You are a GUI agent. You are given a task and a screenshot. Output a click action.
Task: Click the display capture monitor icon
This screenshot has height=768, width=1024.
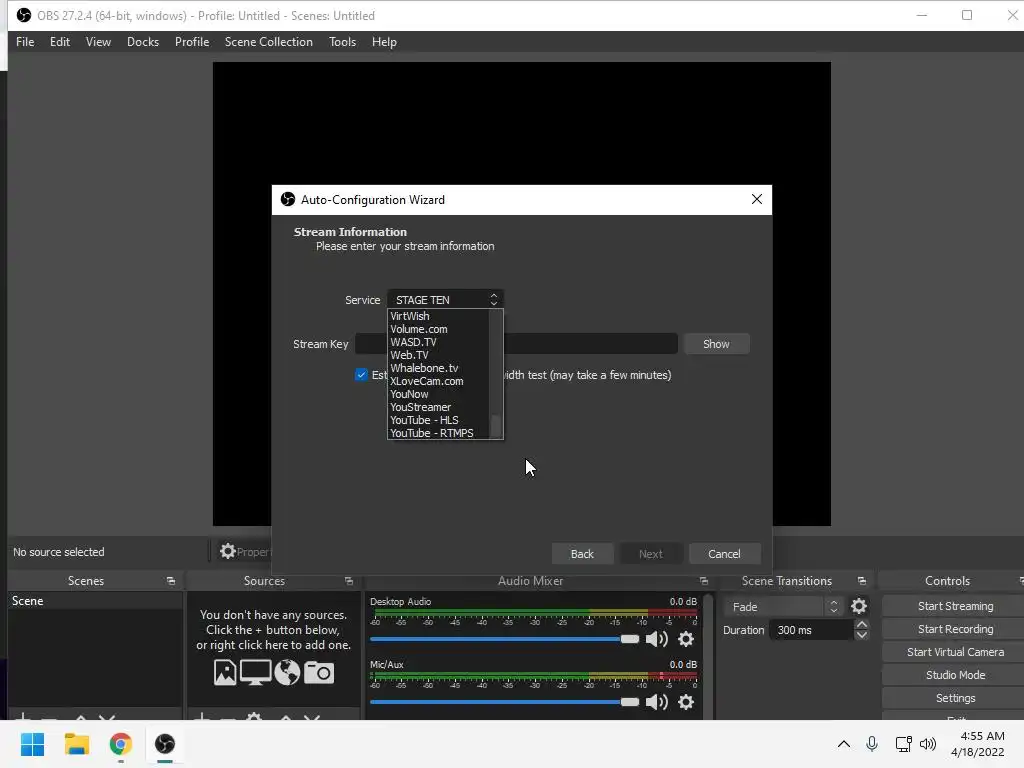255,672
